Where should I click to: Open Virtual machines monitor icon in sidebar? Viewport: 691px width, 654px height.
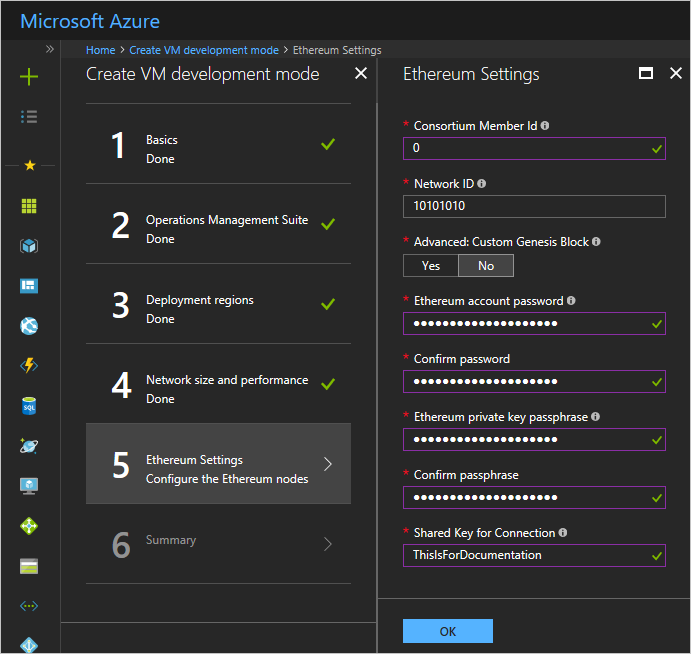29,486
